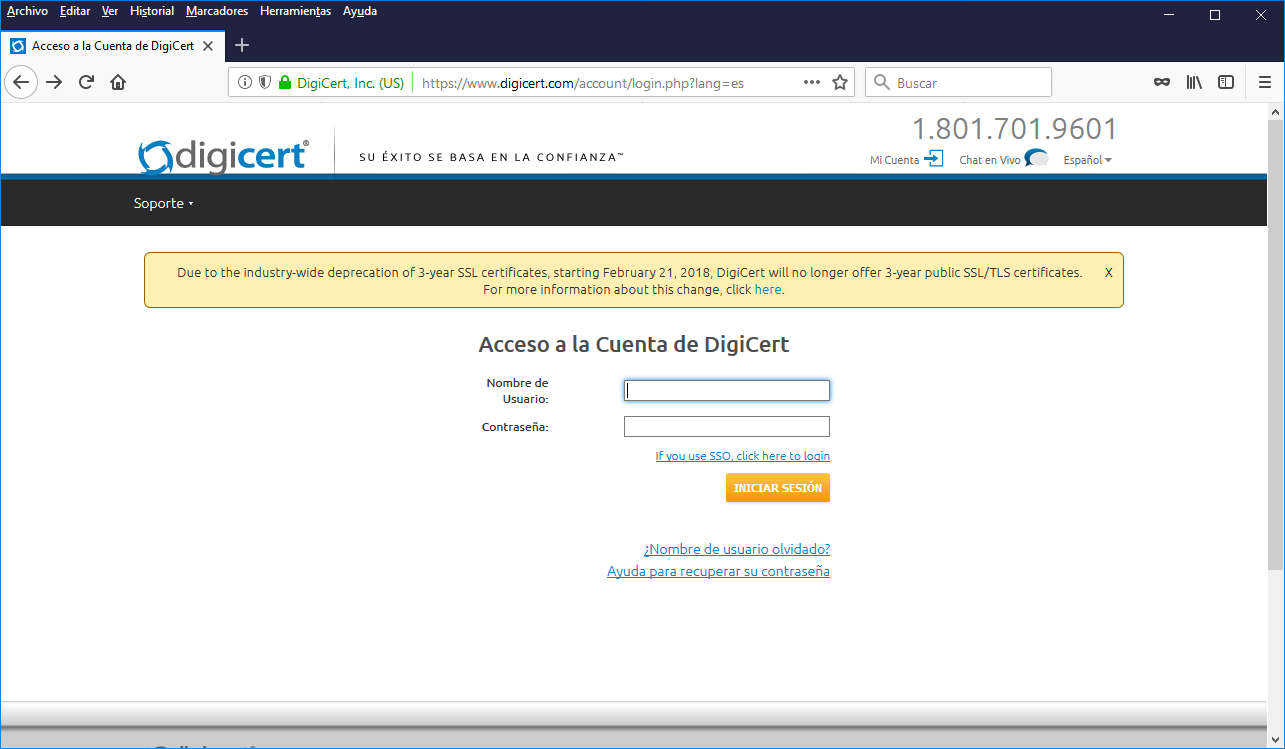Image resolution: width=1285 pixels, height=749 pixels.
Task: Open the Marcadores menu
Action: (x=217, y=11)
